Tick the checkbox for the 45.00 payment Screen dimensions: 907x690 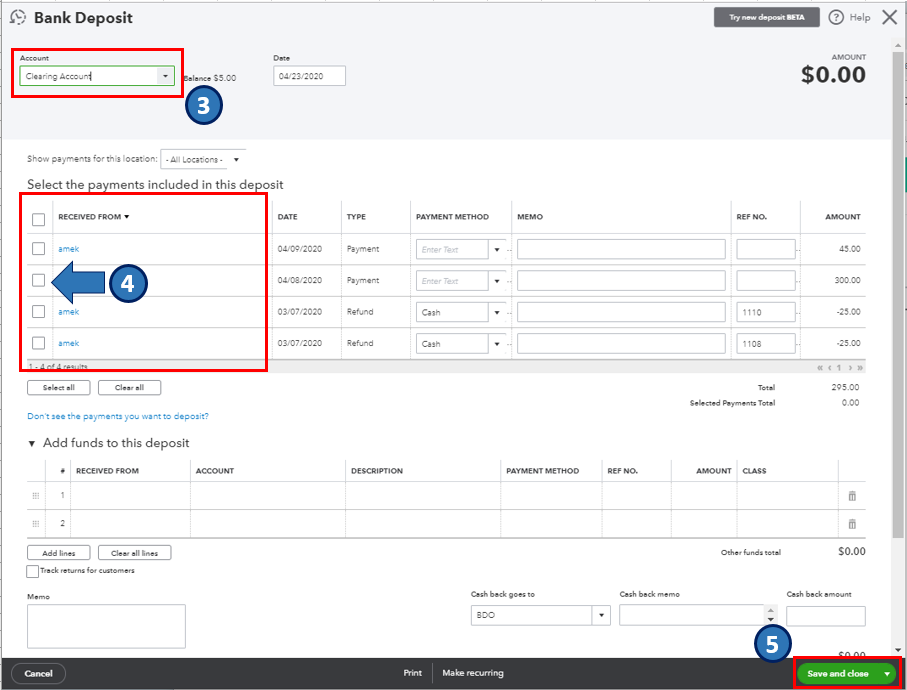point(38,249)
